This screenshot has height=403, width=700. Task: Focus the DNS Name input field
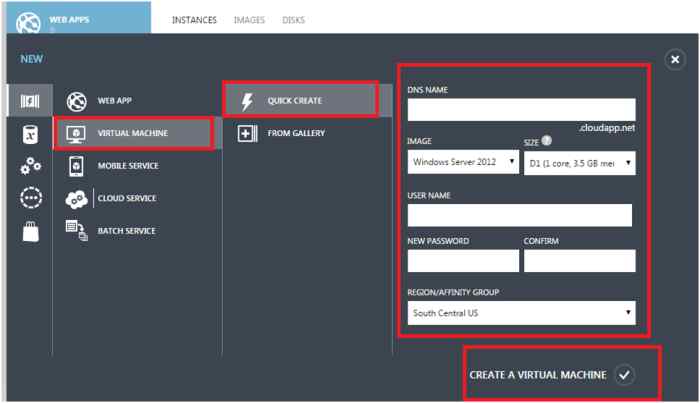(521, 110)
